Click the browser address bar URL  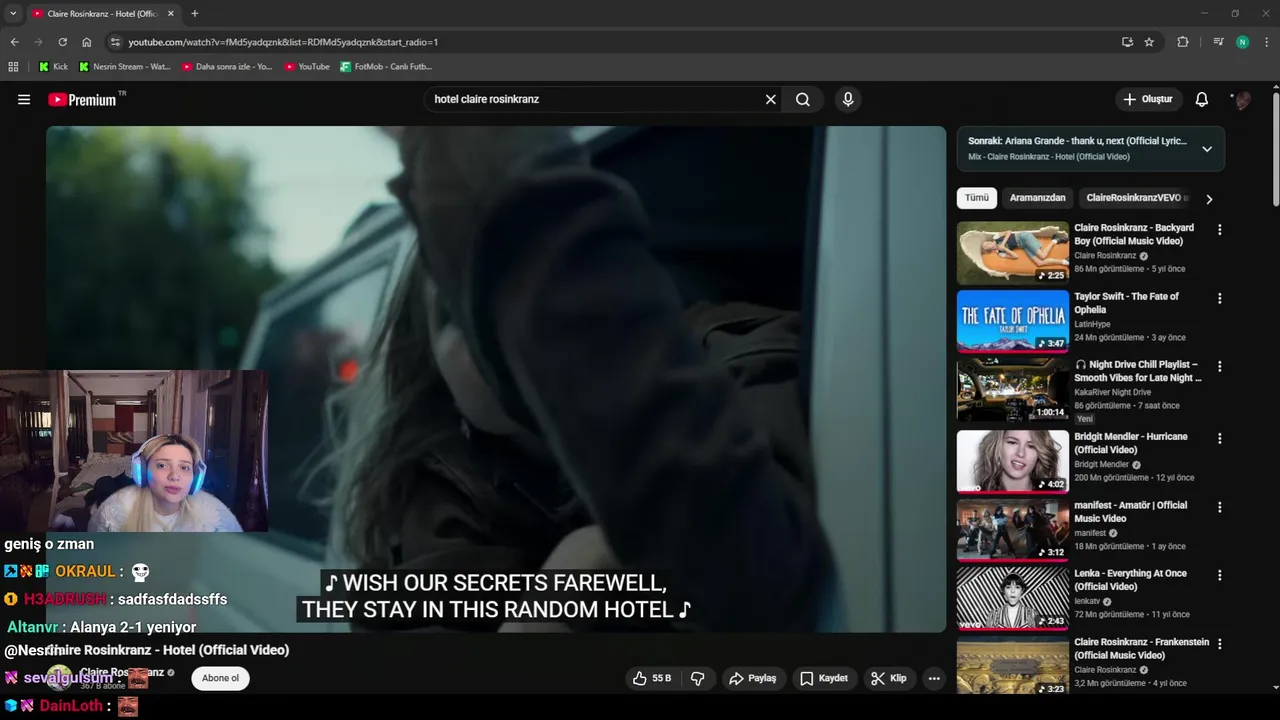tap(283, 42)
